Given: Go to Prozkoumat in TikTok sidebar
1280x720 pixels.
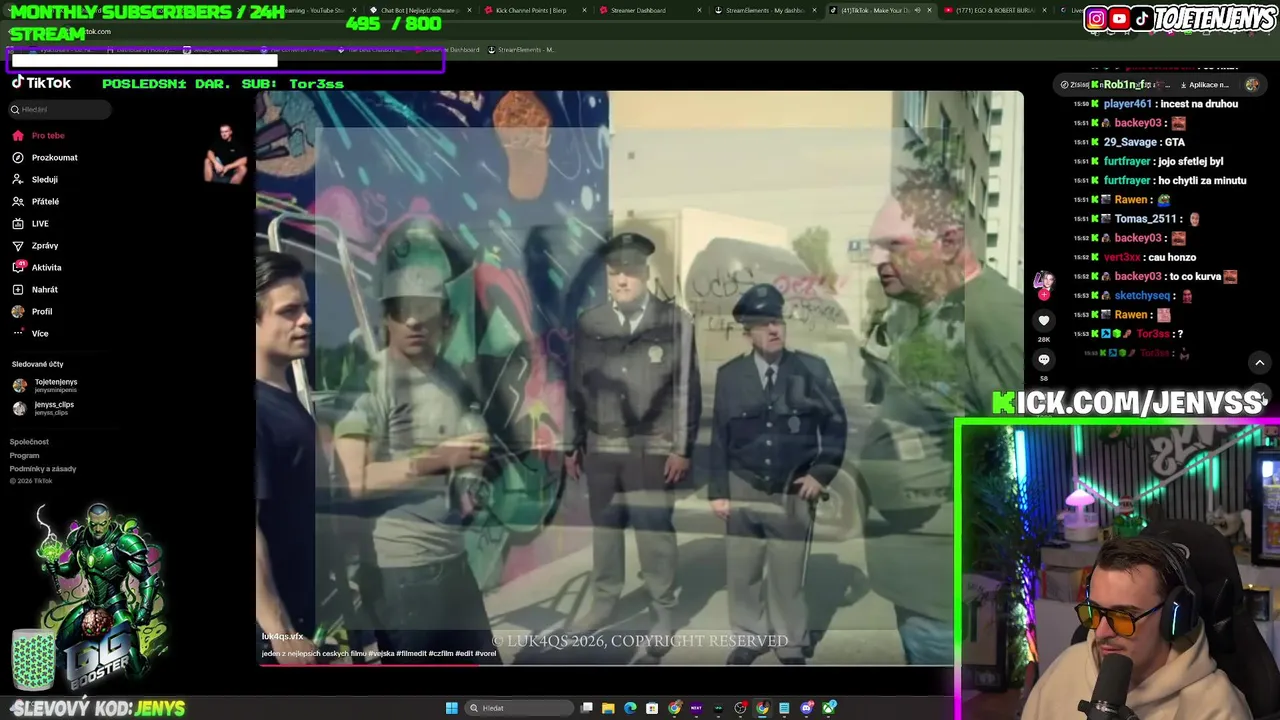Looking at the screenshot, I should [54, 157].
